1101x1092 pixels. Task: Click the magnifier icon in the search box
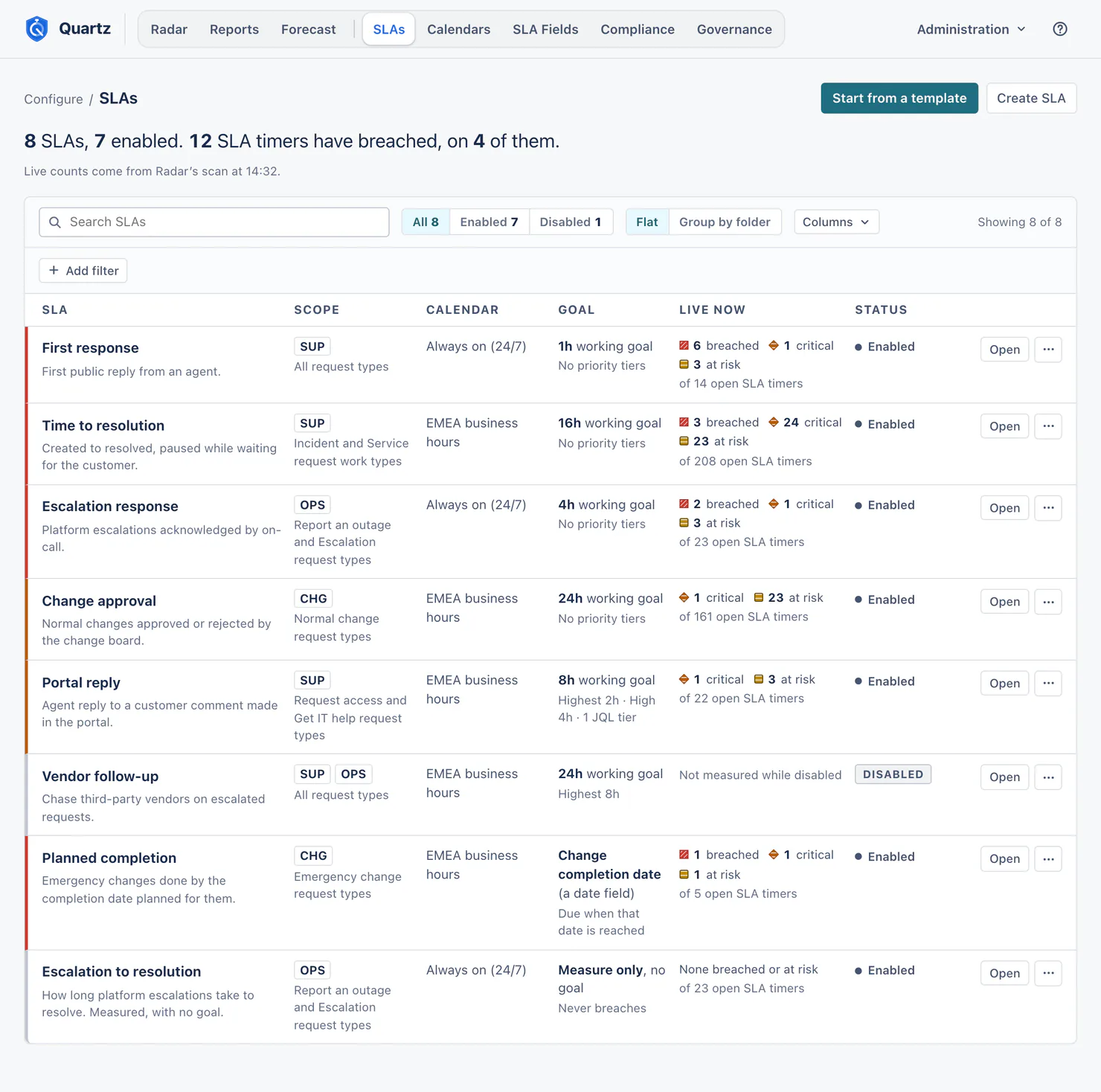pos(55,222)
